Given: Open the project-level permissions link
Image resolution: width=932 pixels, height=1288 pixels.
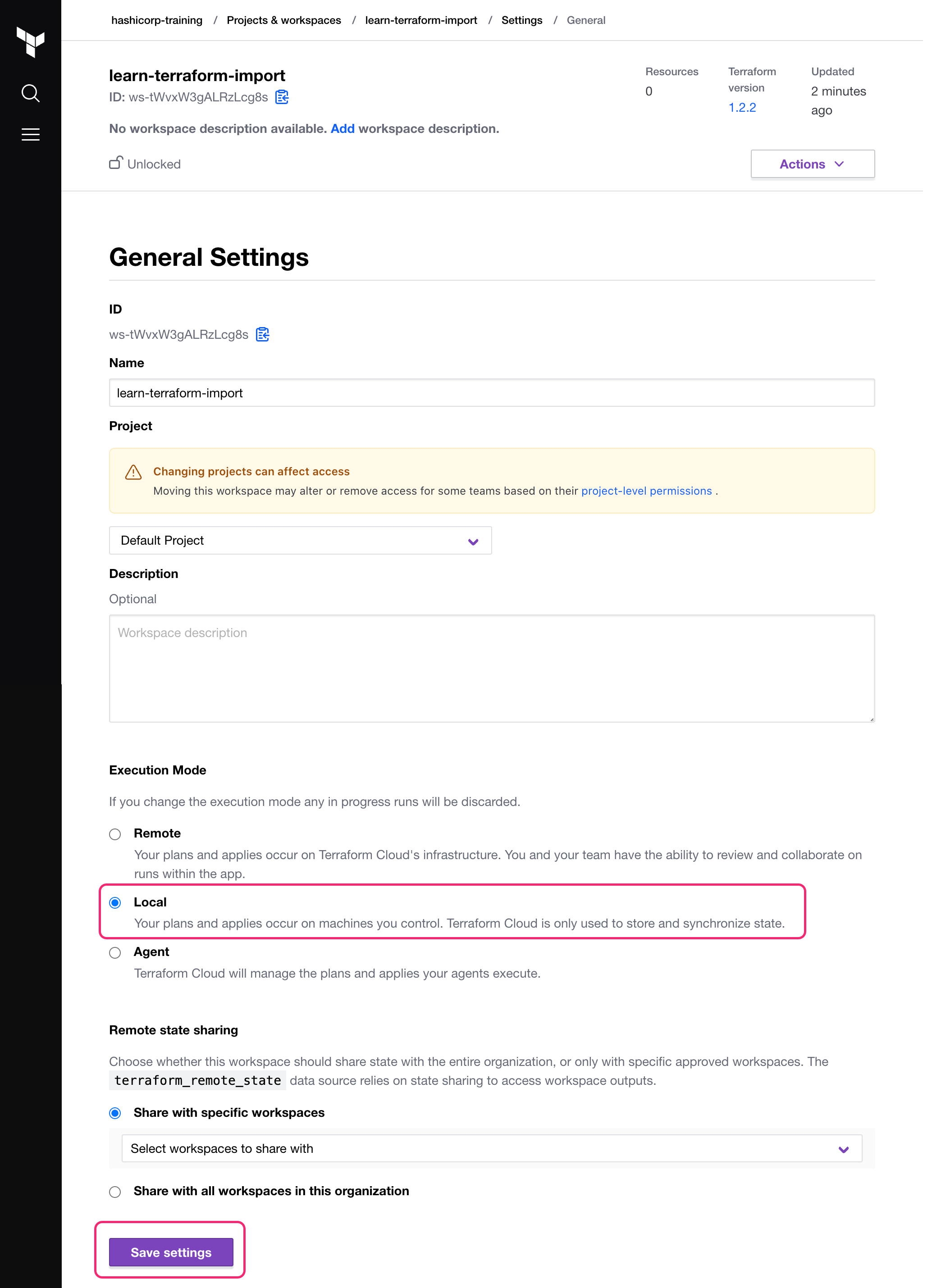Looking at the screenshot, I should point(646,491).
